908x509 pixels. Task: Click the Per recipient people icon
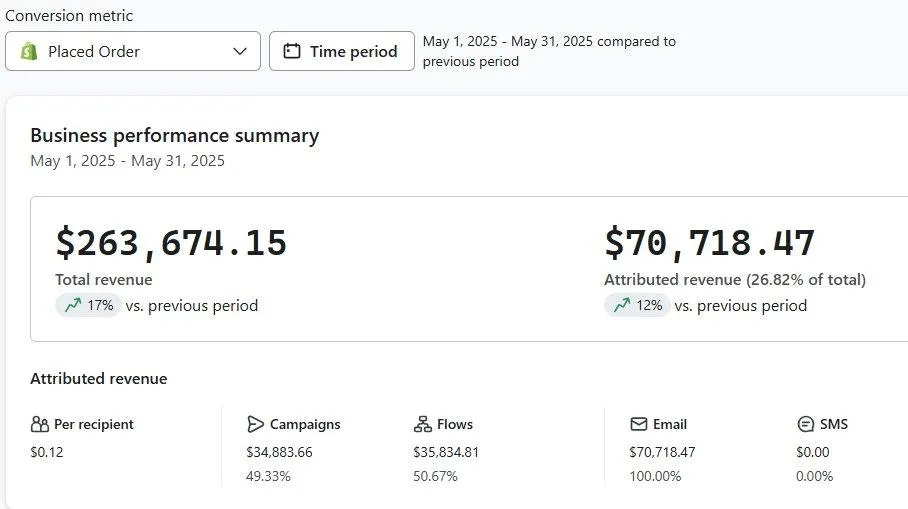(40, 424)
